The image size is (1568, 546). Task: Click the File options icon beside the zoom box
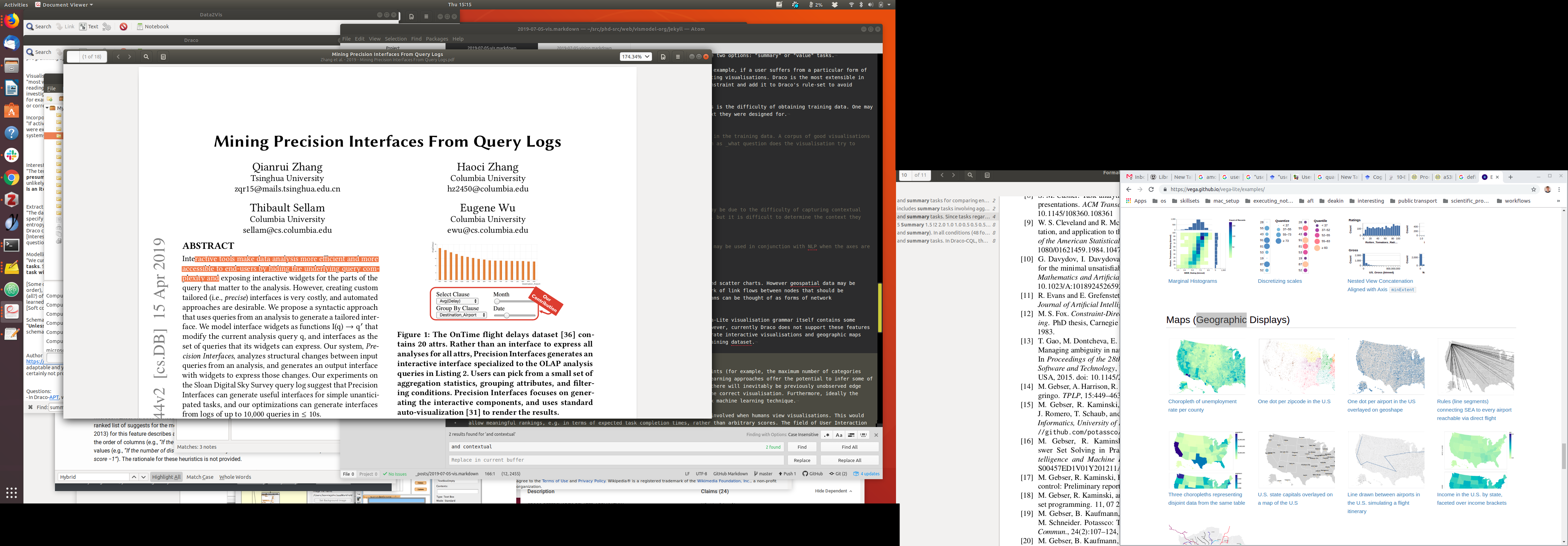[x=663, y=57]
